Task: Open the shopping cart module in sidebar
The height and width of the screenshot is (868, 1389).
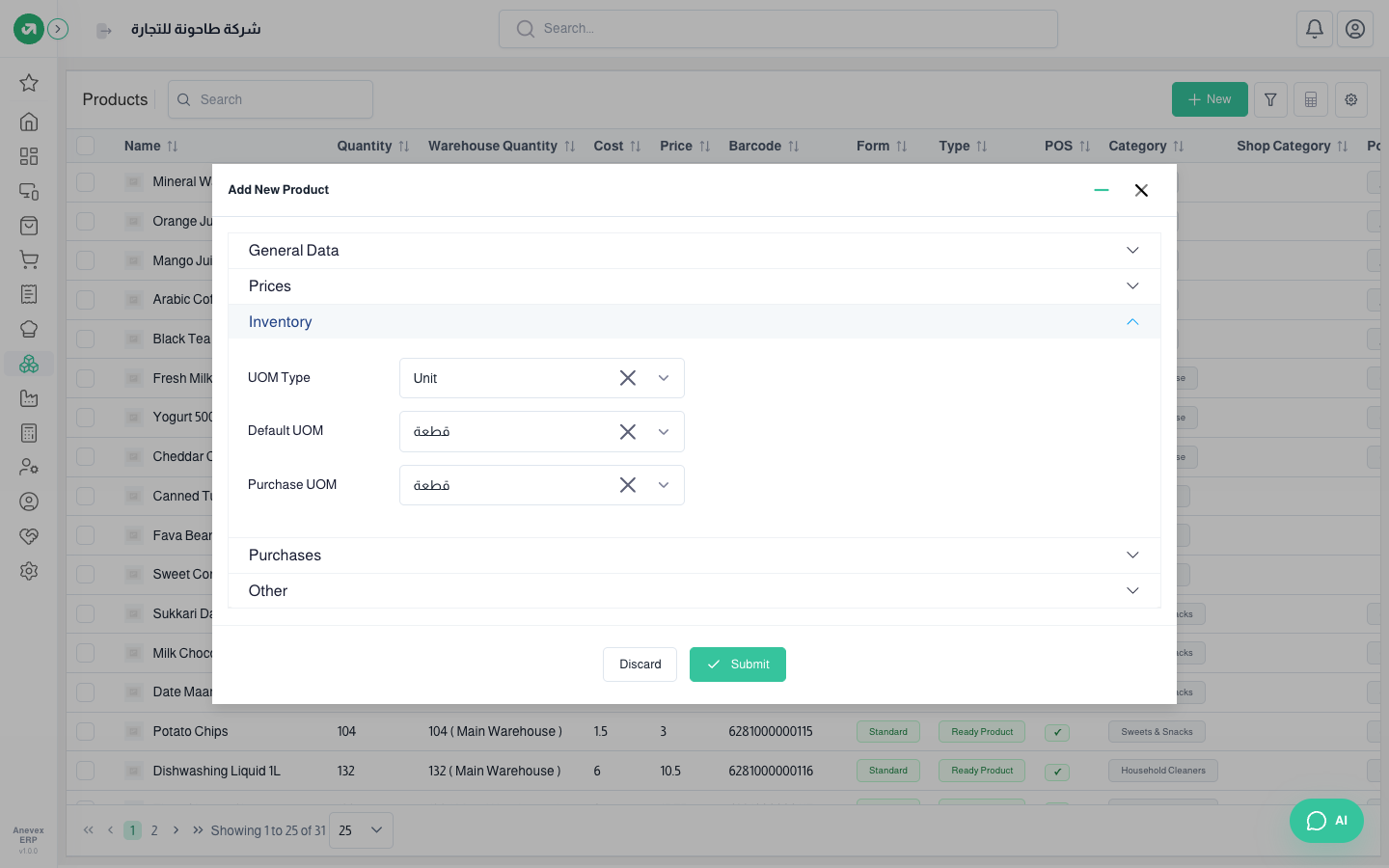Action: coord(29,259)
